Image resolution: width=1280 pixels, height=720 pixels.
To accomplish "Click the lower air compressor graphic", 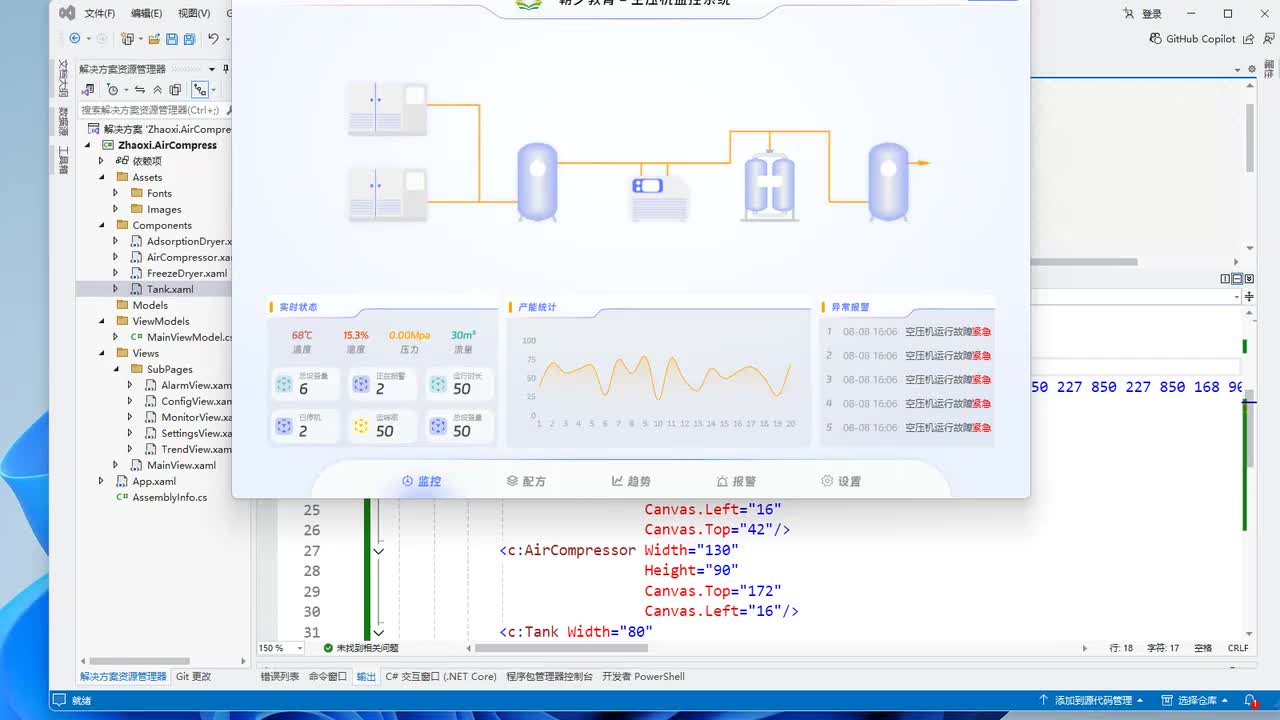I will (387, 194).
